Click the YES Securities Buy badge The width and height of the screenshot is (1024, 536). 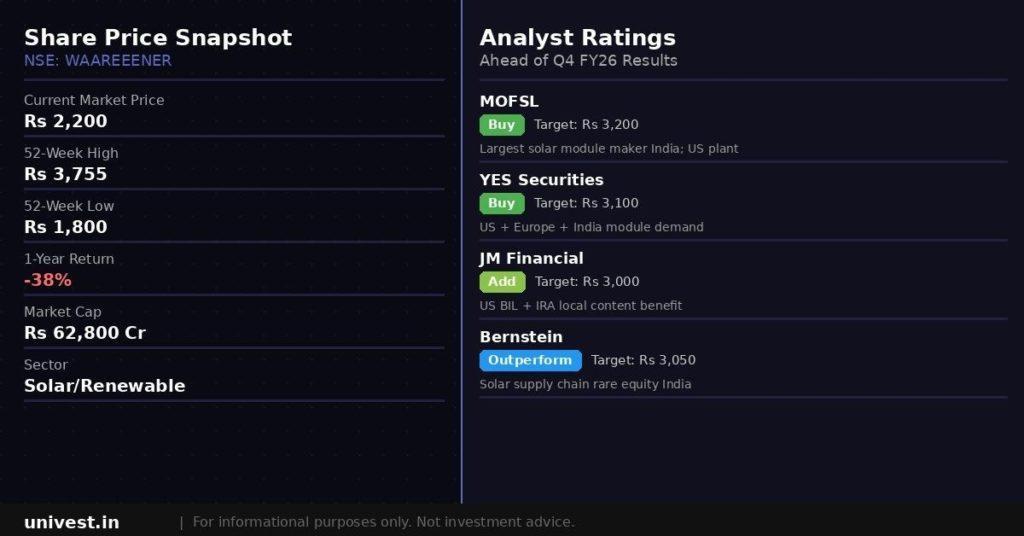click(x=502, y=203)
